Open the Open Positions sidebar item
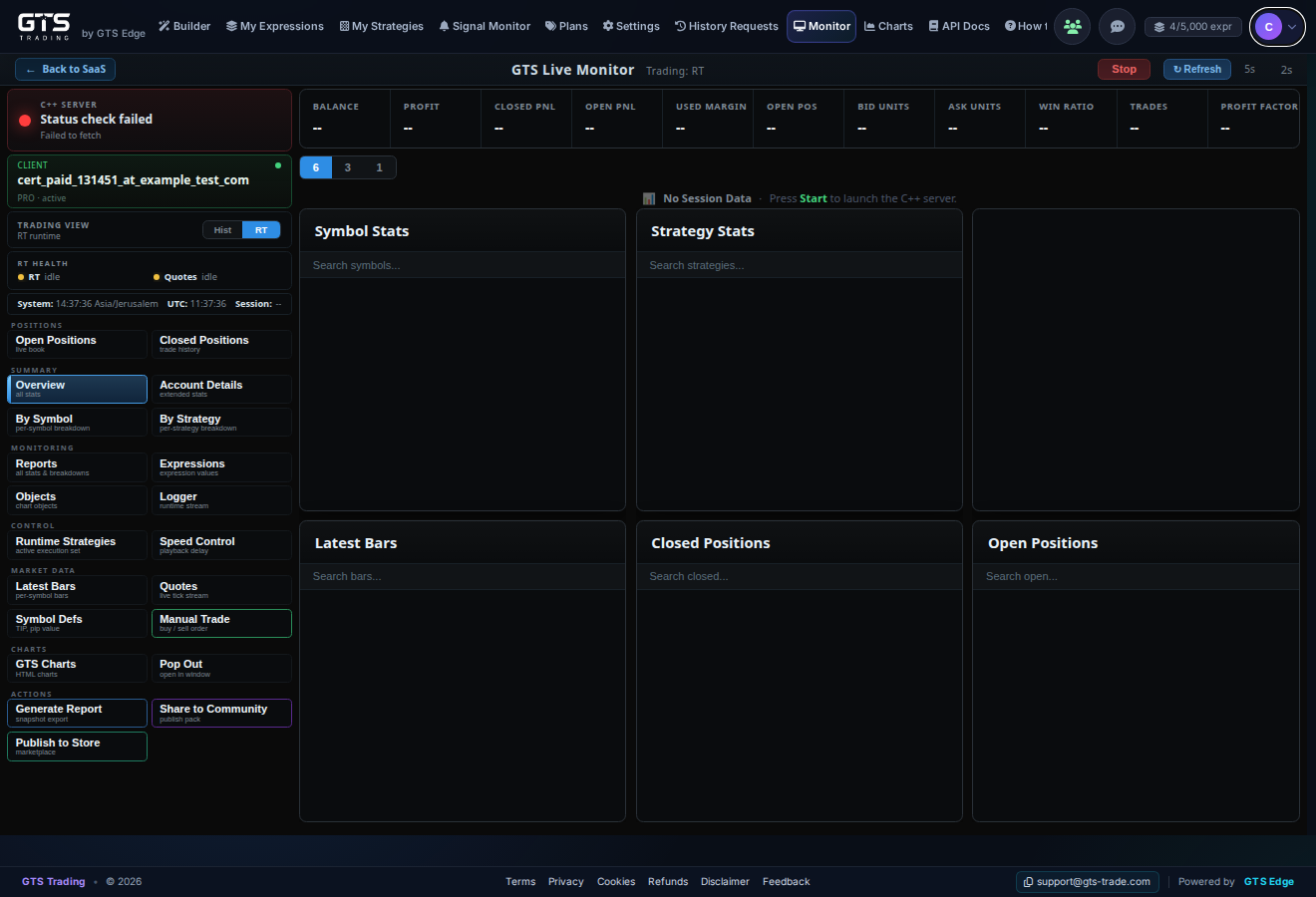The image size is (1316, 897). coord(77,344)
